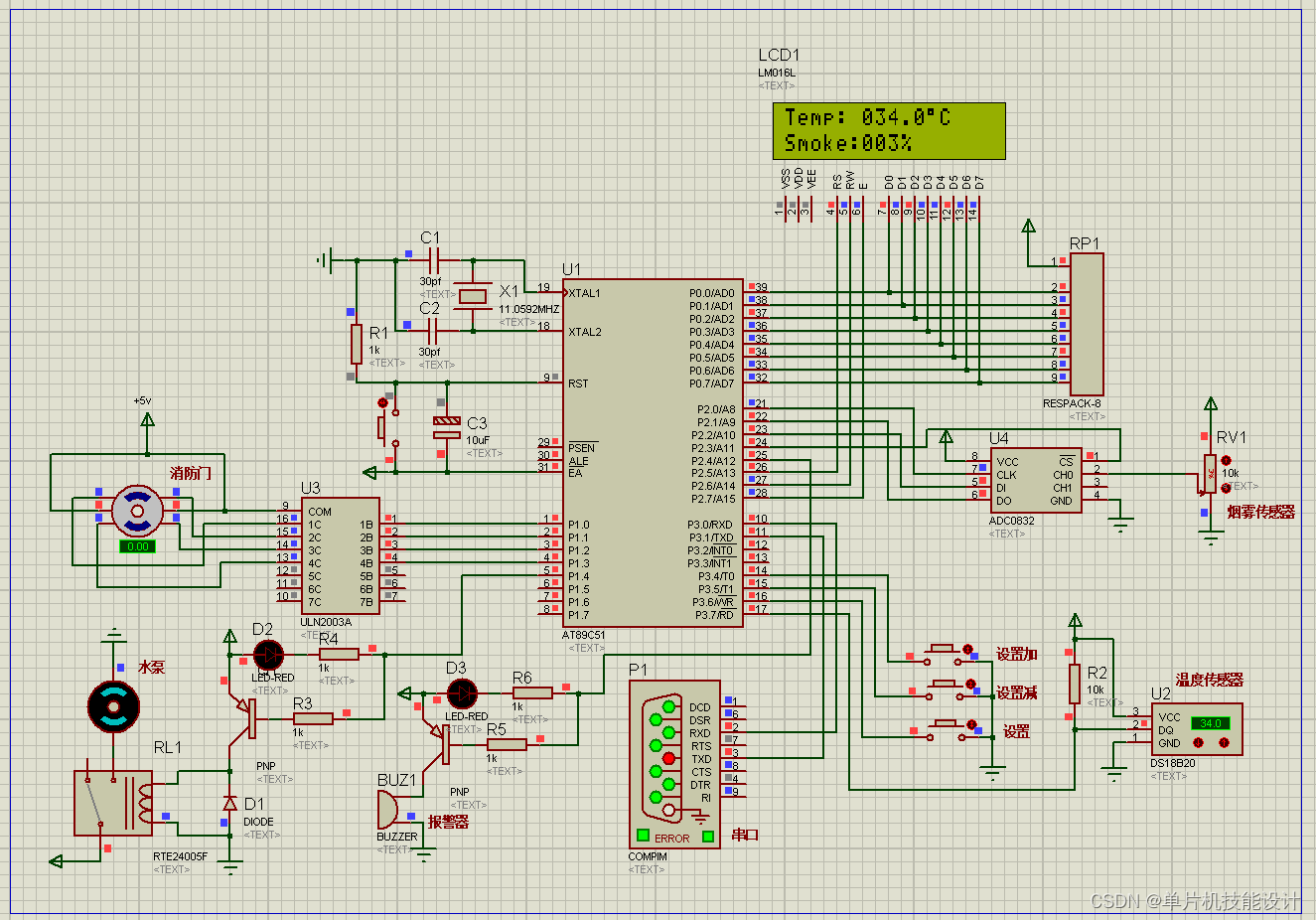Select the AT89C51 microcontroller U1
The height and width of the screenshot is (920, 1316).
point(653,453)
